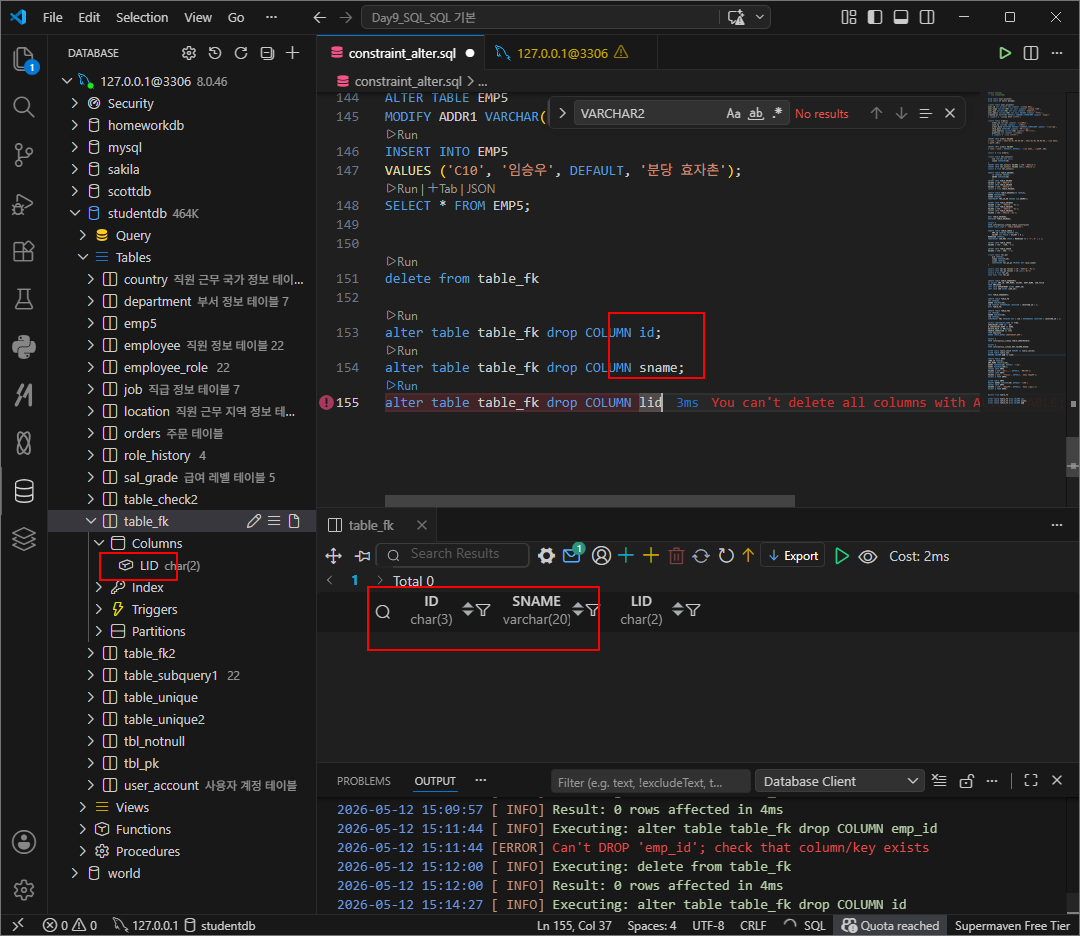The image size is (1080, 936).
Task: Open database panel settings gear
Action: click(189, 53)
